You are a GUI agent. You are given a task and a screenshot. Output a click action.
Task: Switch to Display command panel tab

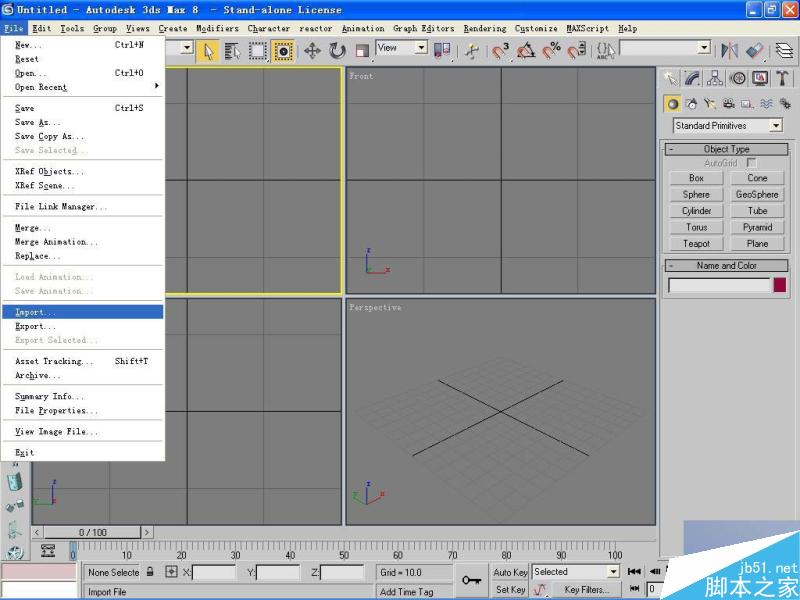pyautogui.click(x=760, y=78)
